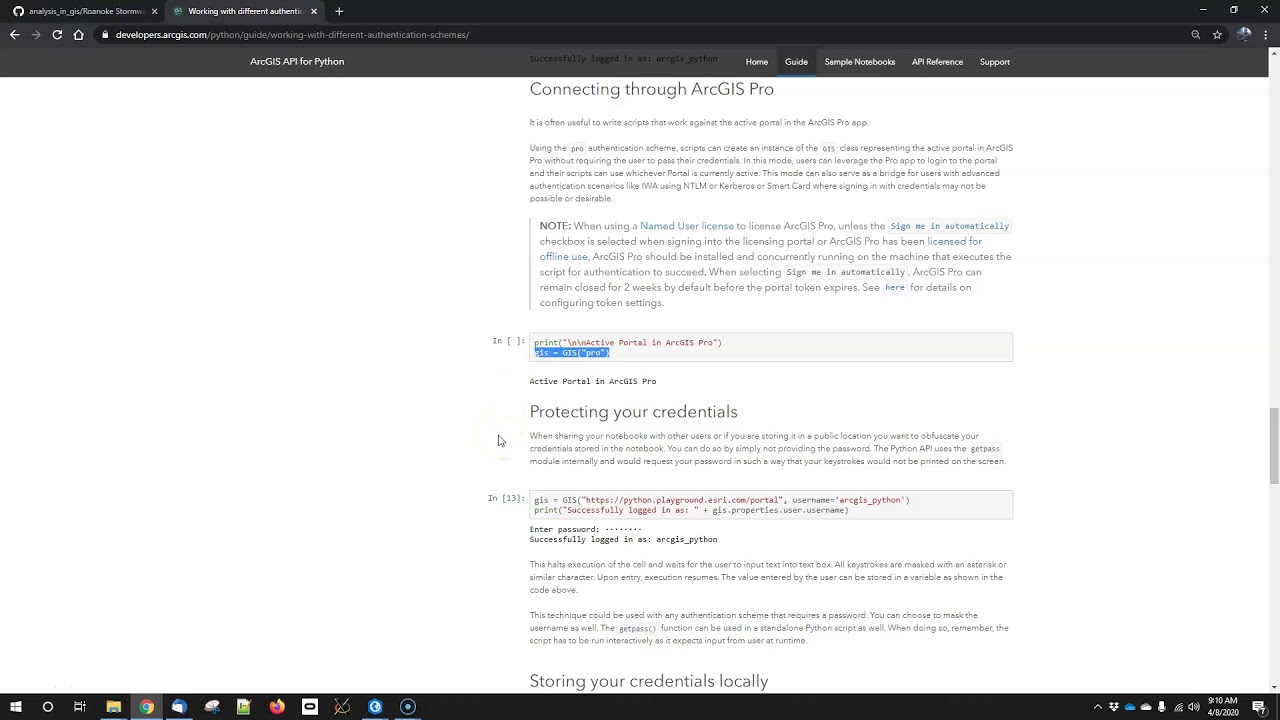Bookmark this page with the star
Viewport: 1280px width, 720px height.
point(1217,35)
